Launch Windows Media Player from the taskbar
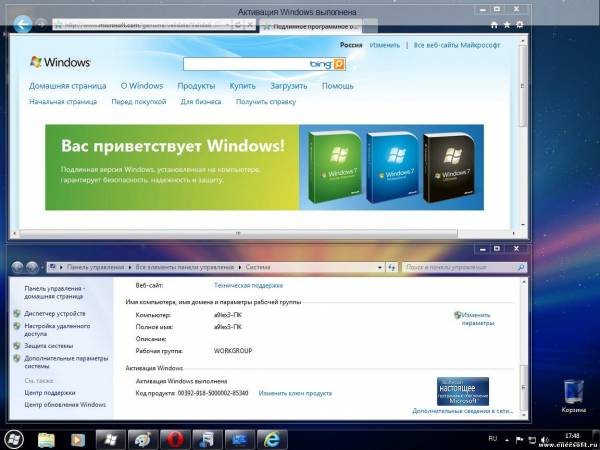 (77, 440)
